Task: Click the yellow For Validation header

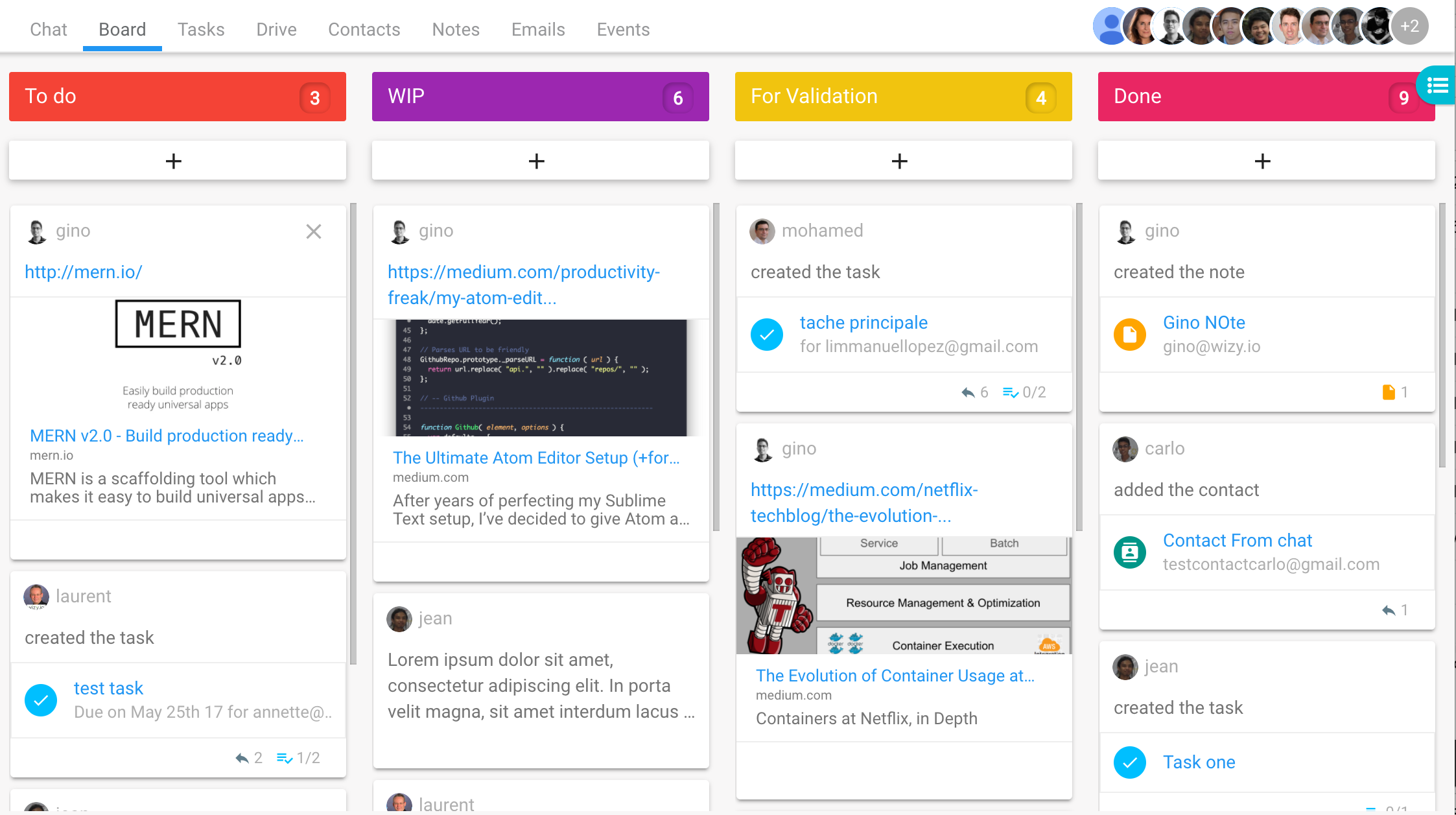Action: pos(904,97)
